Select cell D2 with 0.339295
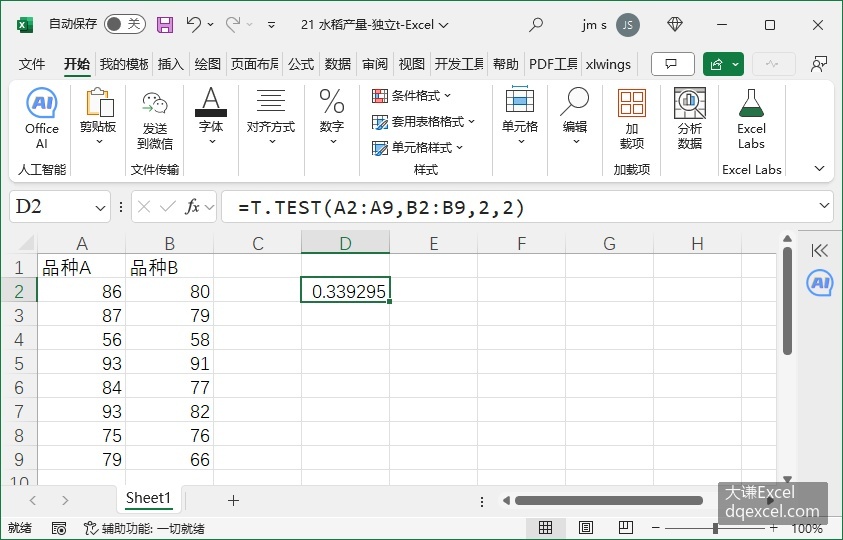843x540 pixels. pyautogui.click(x=345, y=291)
